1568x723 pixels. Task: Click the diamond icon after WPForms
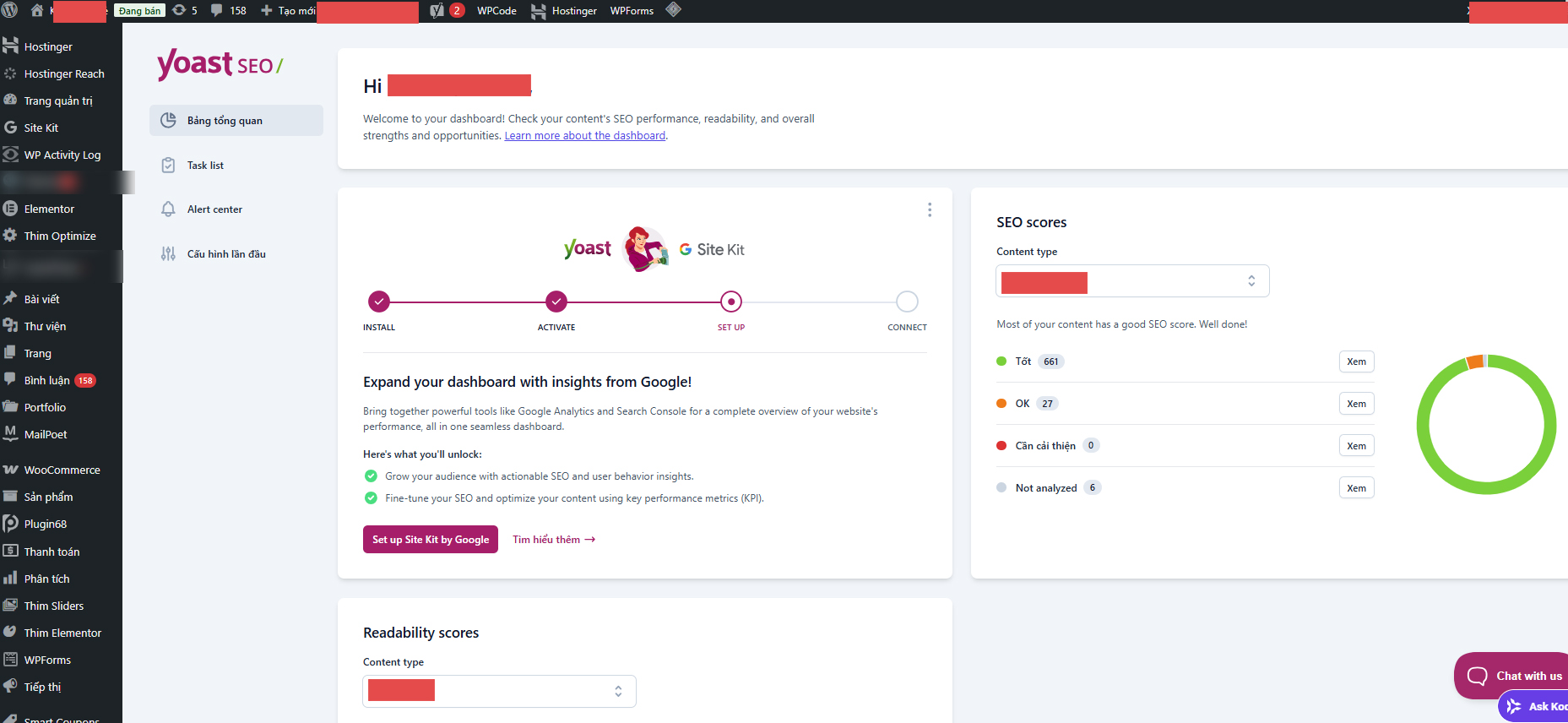[673, 10]
